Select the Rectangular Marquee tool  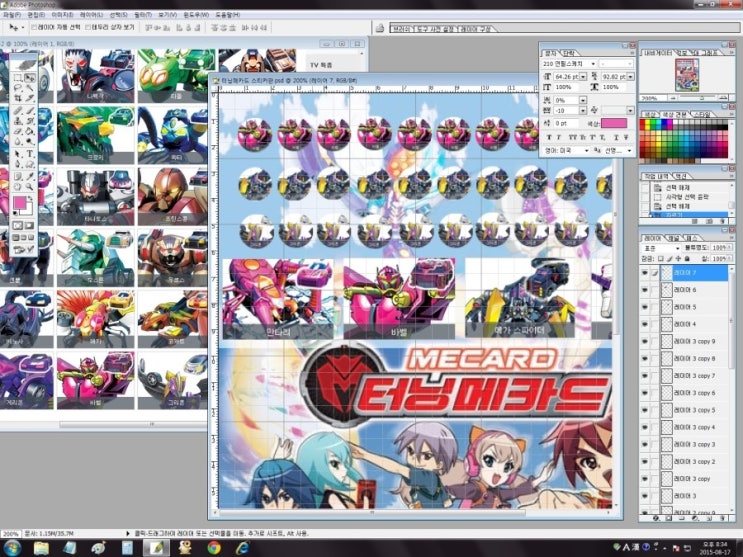(18, 77)
